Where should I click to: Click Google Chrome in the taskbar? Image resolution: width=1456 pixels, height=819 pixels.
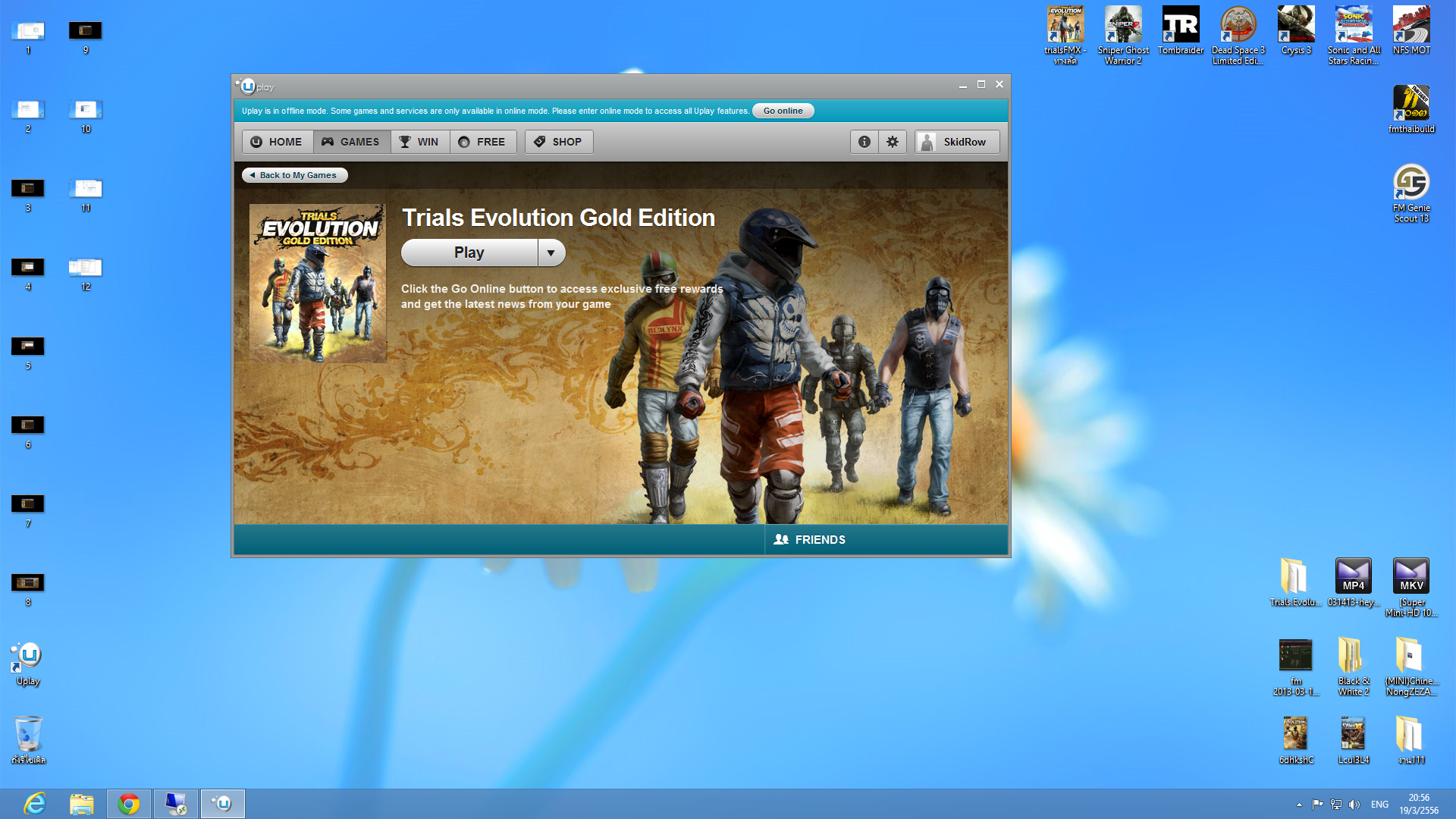(129, 804)
